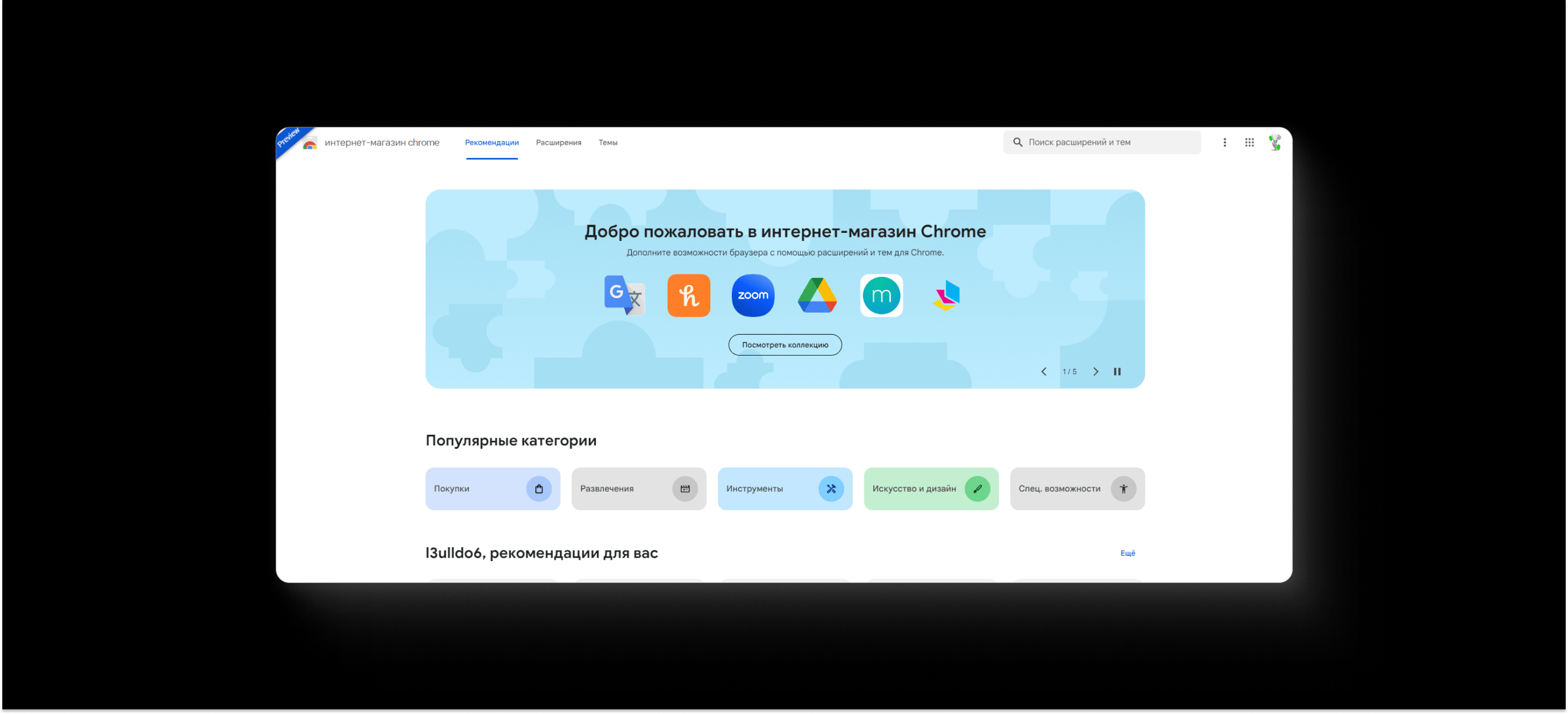Go to the previous carousel slide
The width and height of the screenshot is (1568, 714).
1043,371
